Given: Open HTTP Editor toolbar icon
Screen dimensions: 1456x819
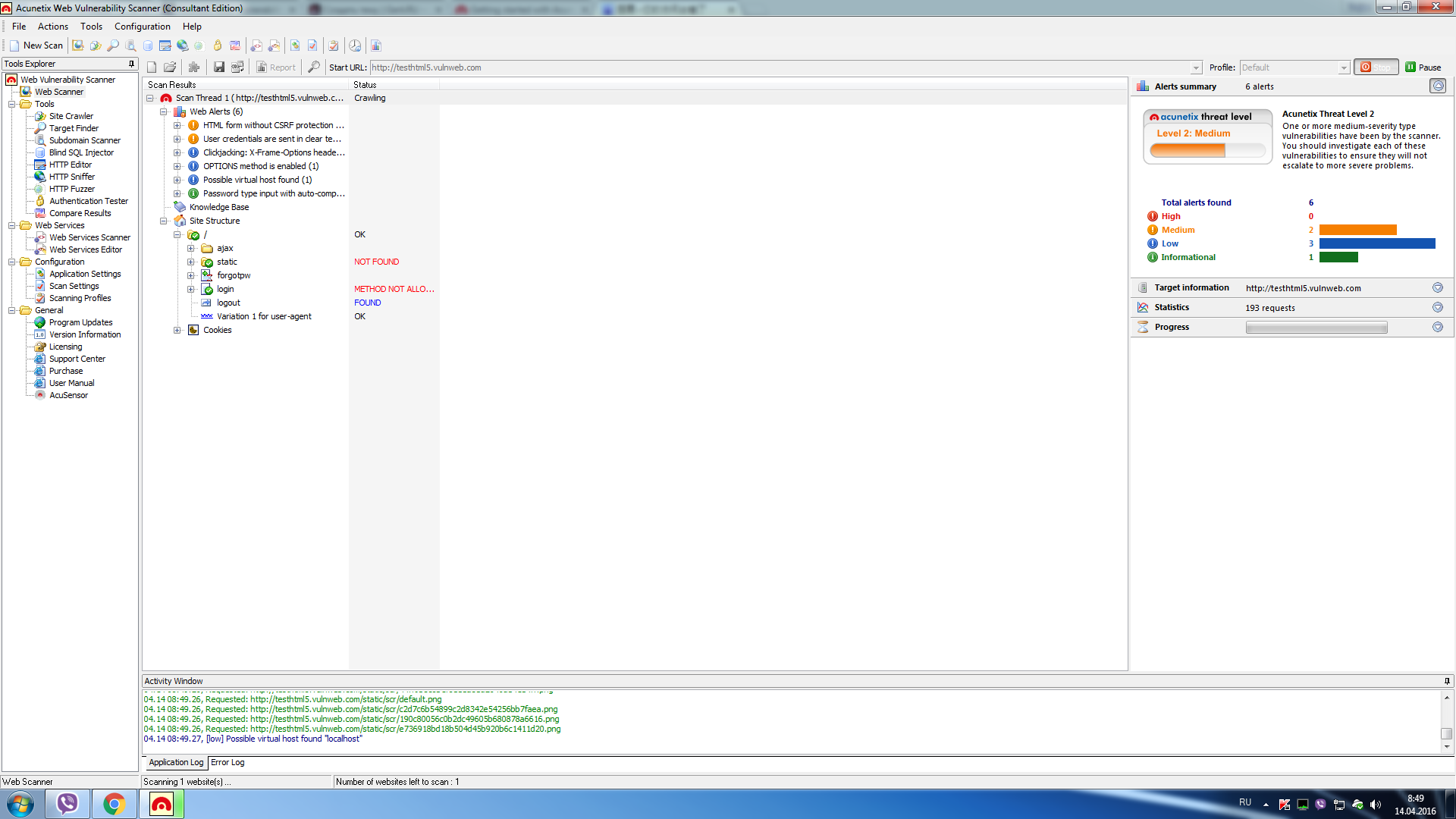Looking at the screenshot, I should 165,45.
